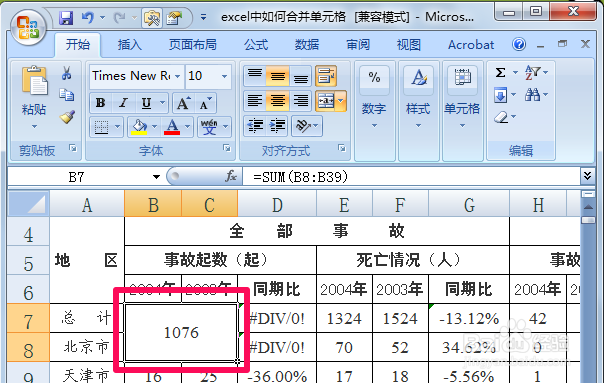Copy the selected cells
Viewport: 604px width, 383px height.
coord(66,94)
